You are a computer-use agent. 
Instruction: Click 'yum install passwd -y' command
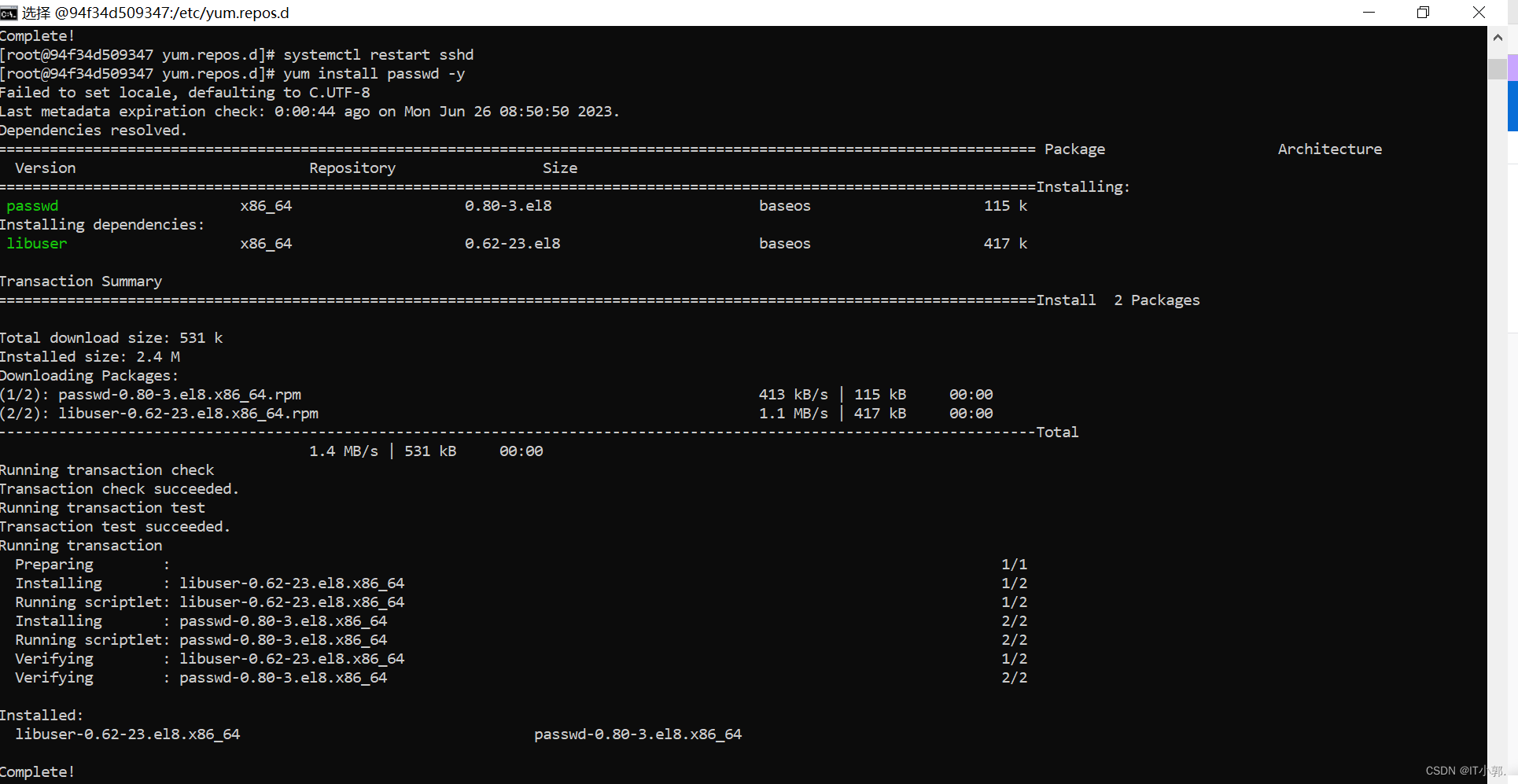[x=374, y=73]
